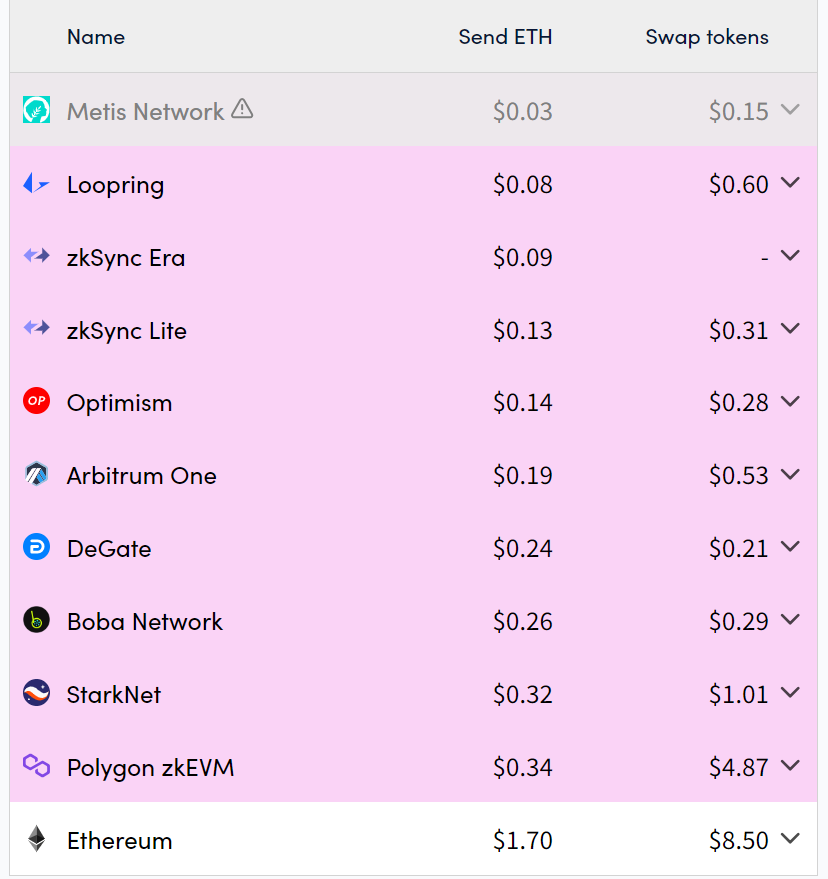Image resolution: width=828 pixels, height=879 pixels.
Task: Click the Optimism red OP icon
Action: pyautogui.click(x=36, y=402)
